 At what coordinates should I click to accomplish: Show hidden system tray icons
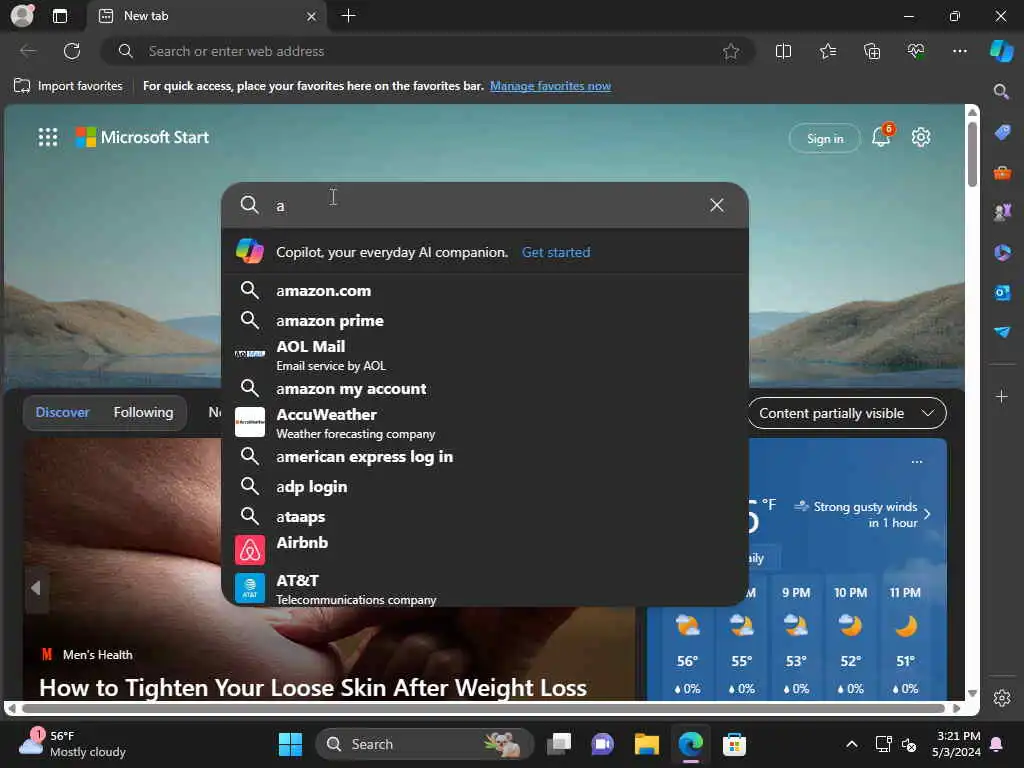click(x=852, y=744)
